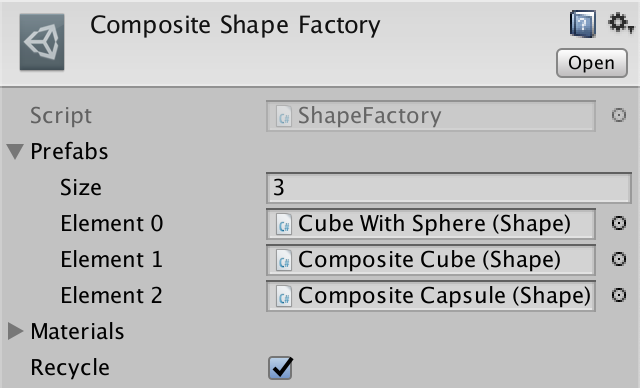Click the Size input field
The height and width of the screenshot is (388, 640).
[449, 188]
